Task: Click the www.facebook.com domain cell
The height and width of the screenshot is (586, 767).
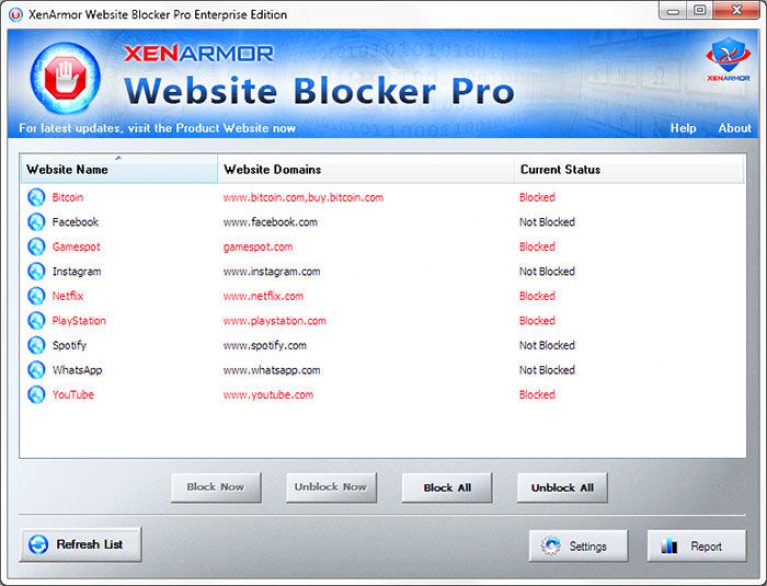Action: (x=270, y=222)
